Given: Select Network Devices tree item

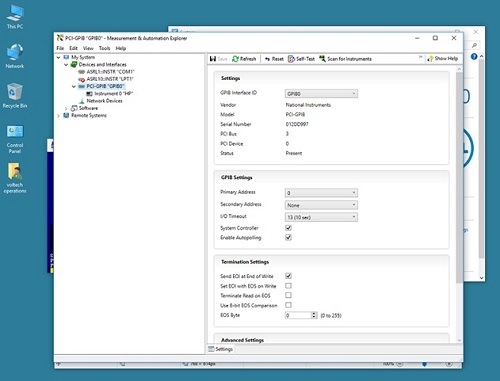Looking at the screenshot, I should click(104, 101).
